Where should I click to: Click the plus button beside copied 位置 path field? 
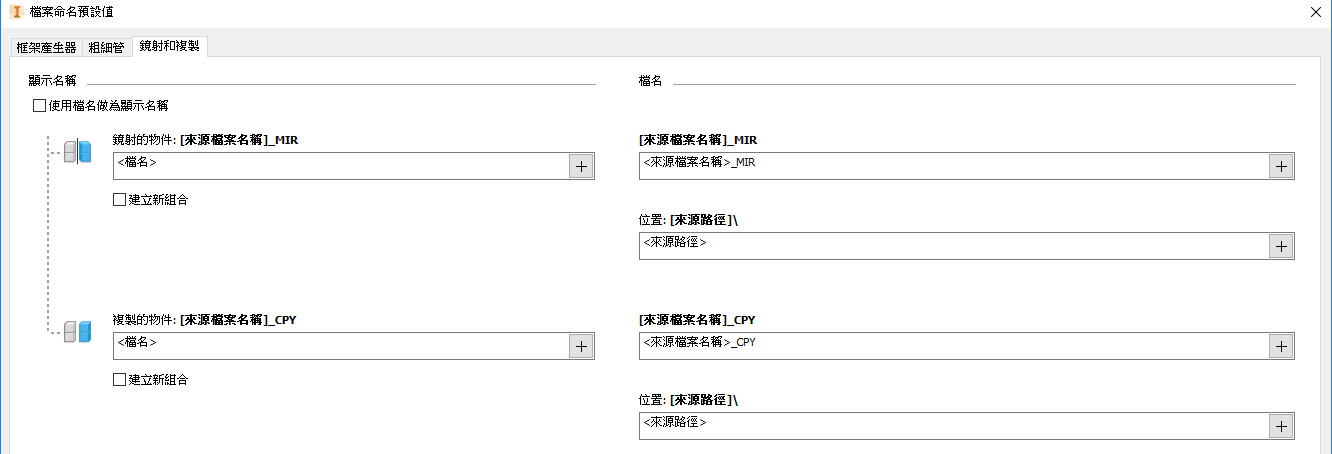[x=1281, y=426]
